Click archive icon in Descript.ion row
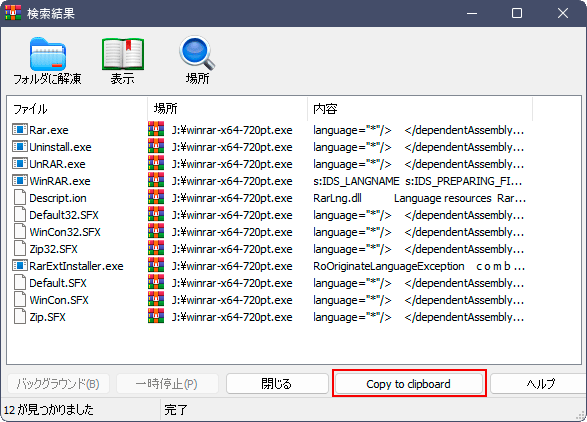 [x=156, y=197]
